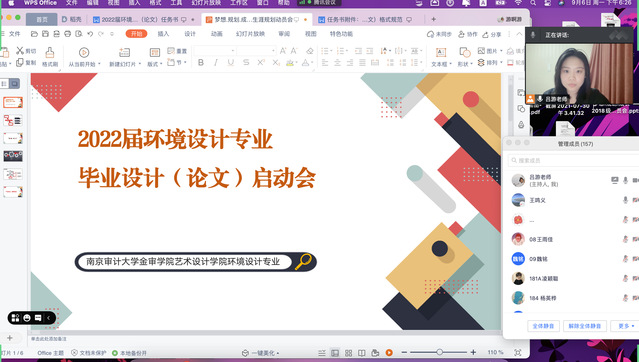639x362 pixels.
Task: Click the Cut scissors icon
Action: pos(20,51)
